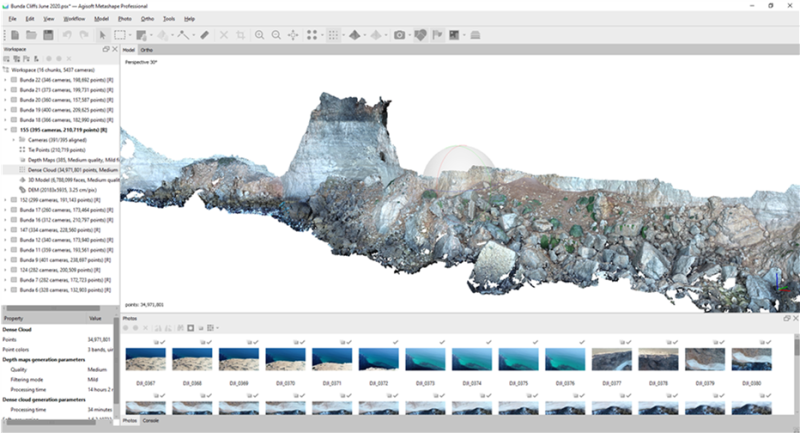The width and height of the screenshot is (800, 433).
Task: Click the DJI_0375 photo thumbnail
Action: pos(518,359)
